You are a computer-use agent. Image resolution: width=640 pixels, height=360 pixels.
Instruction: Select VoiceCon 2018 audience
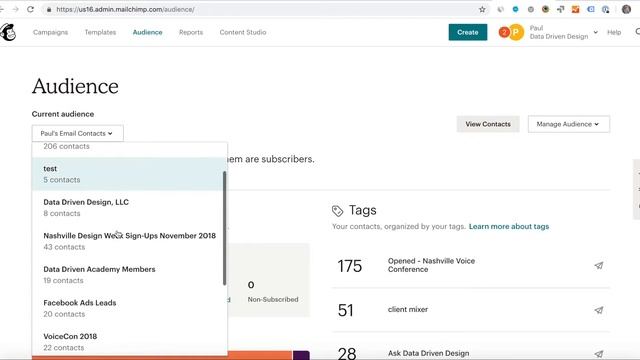click(127, 342)
